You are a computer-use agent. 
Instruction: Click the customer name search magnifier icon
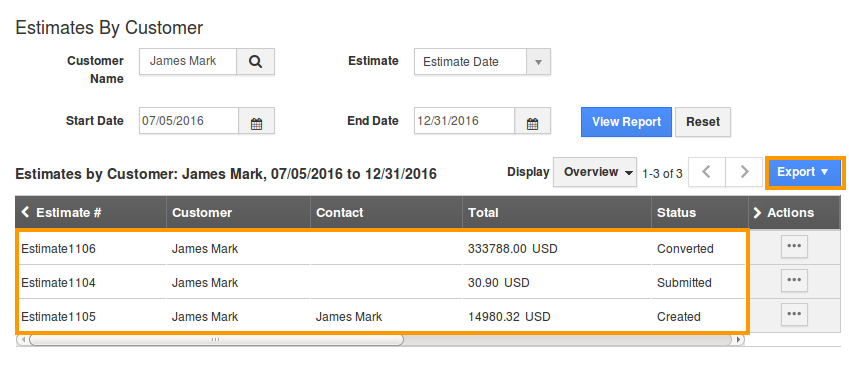[256, 62]
